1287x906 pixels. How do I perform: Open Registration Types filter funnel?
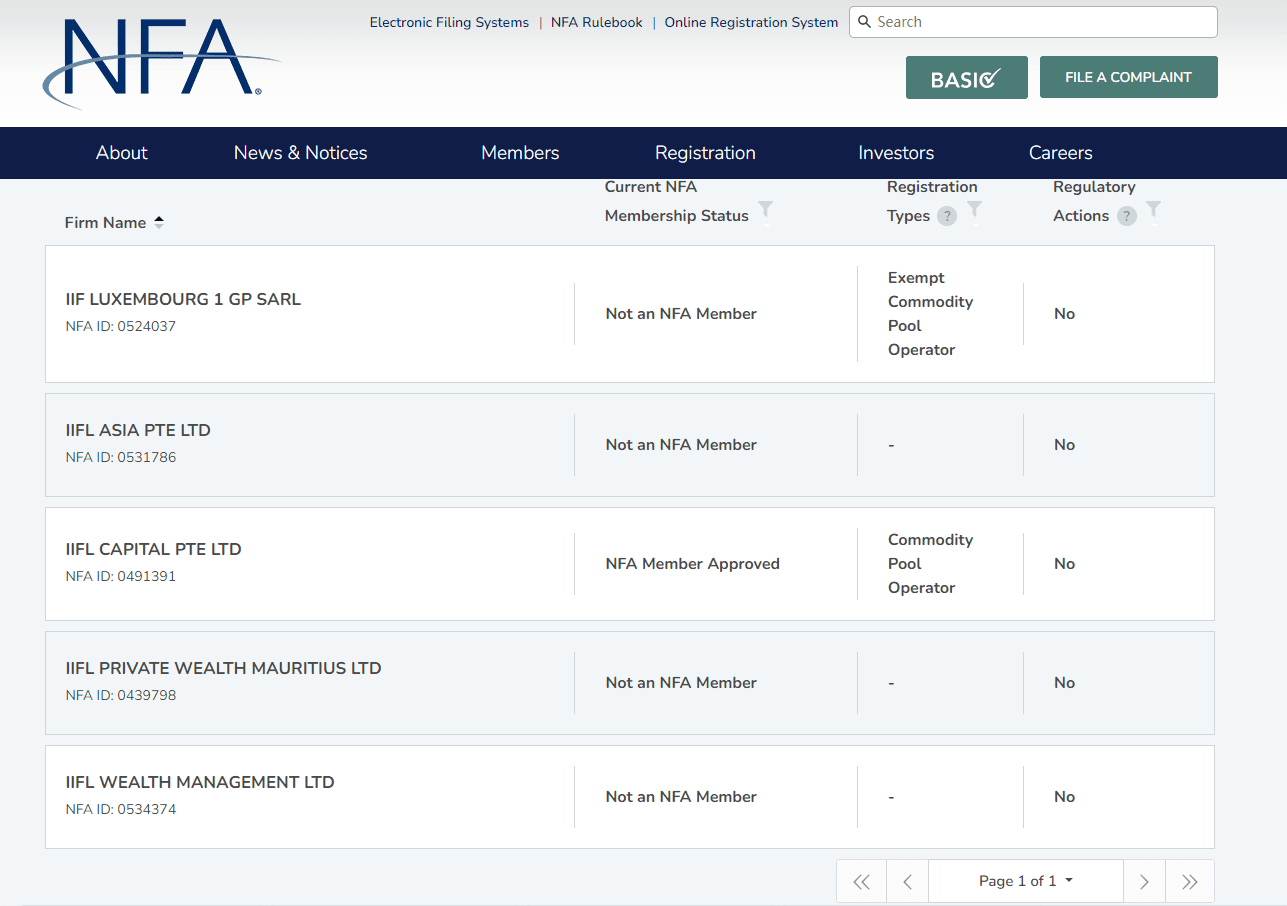coord(974,211)
